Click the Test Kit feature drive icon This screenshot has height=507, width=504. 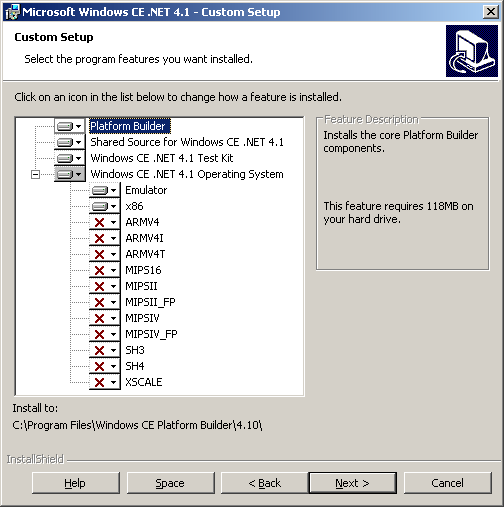point(65,158)
